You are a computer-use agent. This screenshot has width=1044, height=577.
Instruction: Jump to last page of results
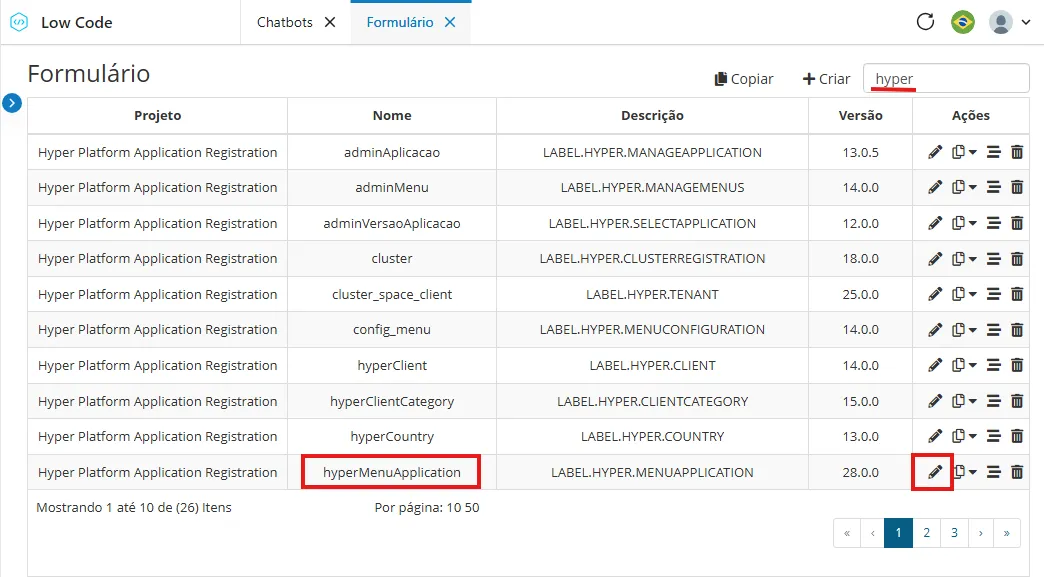(x=1007, y=532)
